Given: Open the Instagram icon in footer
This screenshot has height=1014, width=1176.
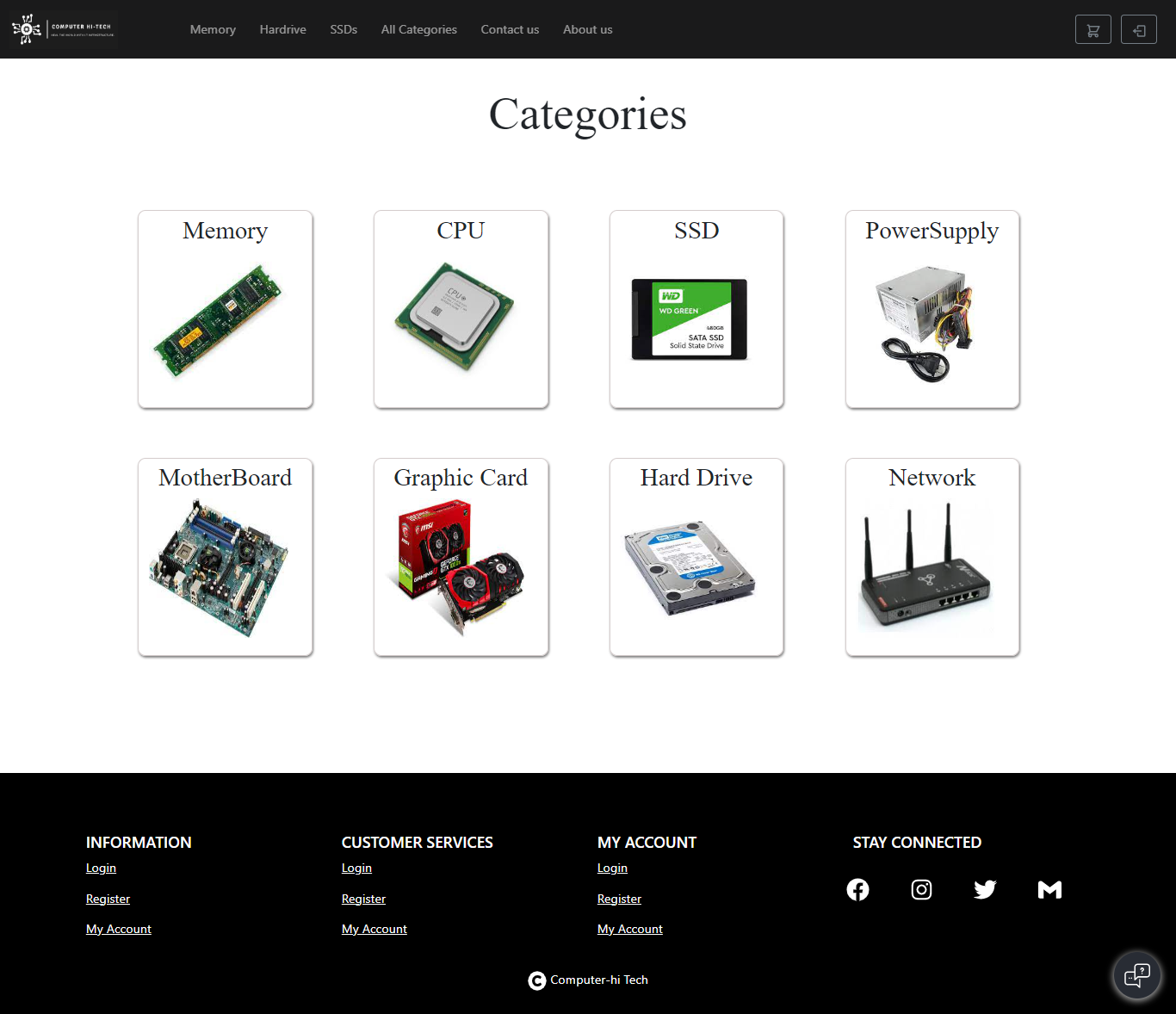Looking at the screenshot, I should point(921,889).
